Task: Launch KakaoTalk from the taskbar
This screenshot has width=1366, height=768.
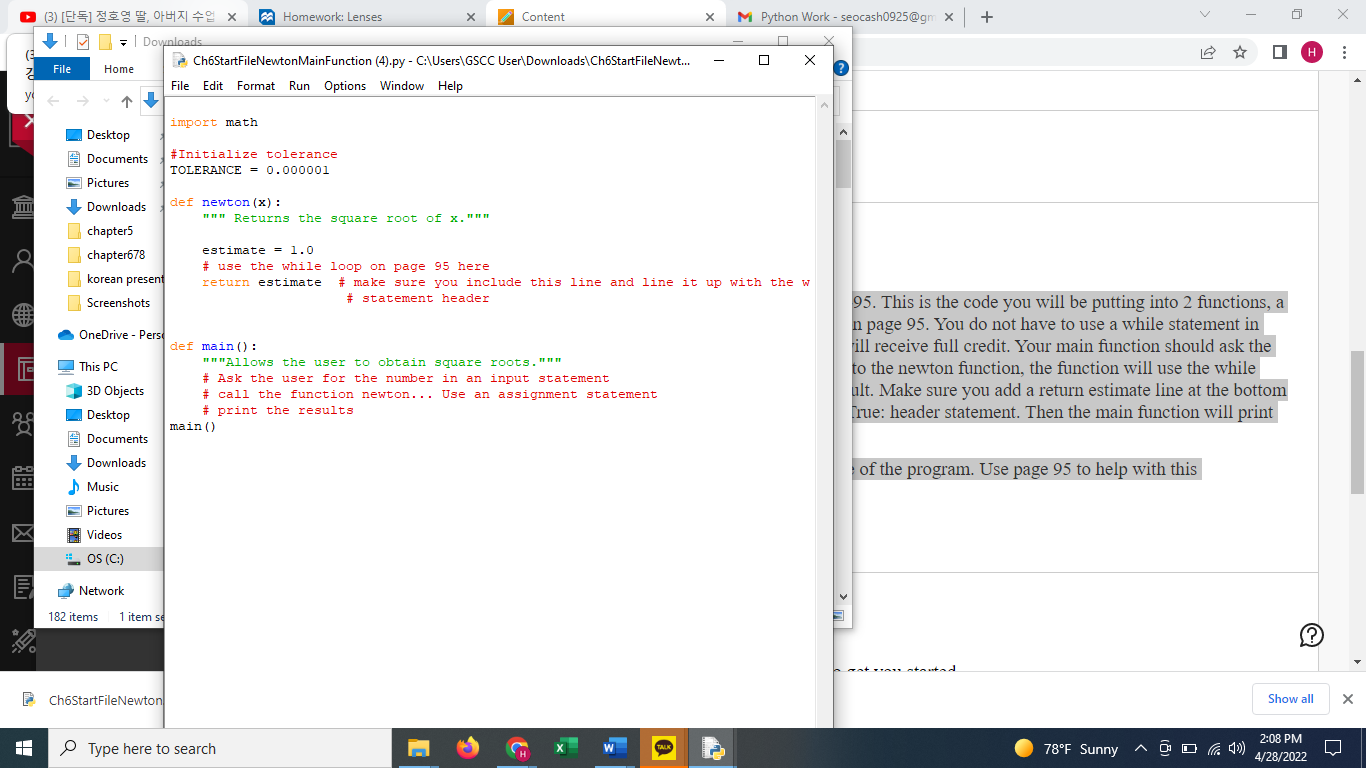Action: click(663, 747)
